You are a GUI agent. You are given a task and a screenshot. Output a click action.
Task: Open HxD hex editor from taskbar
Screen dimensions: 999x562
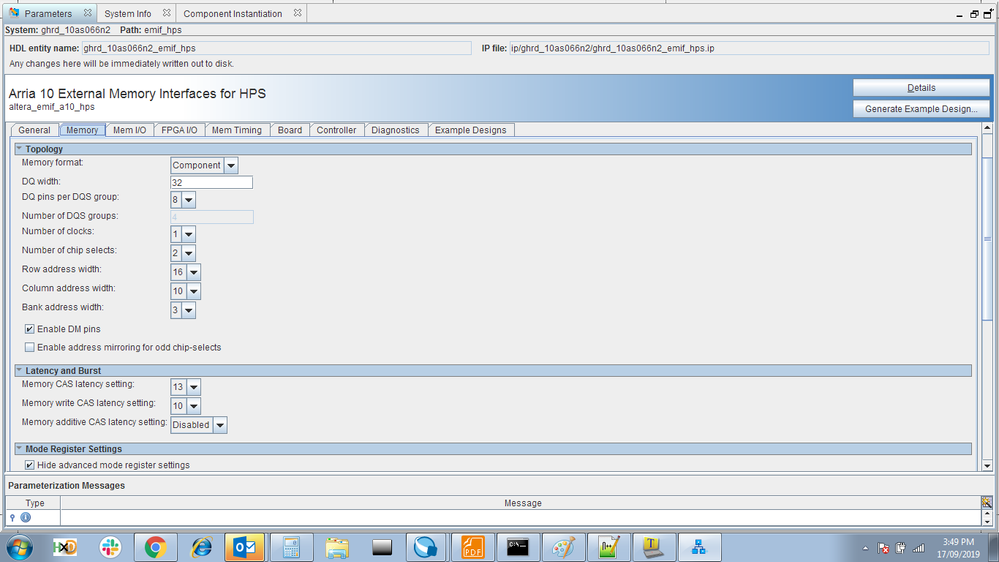tap(64, 547)
